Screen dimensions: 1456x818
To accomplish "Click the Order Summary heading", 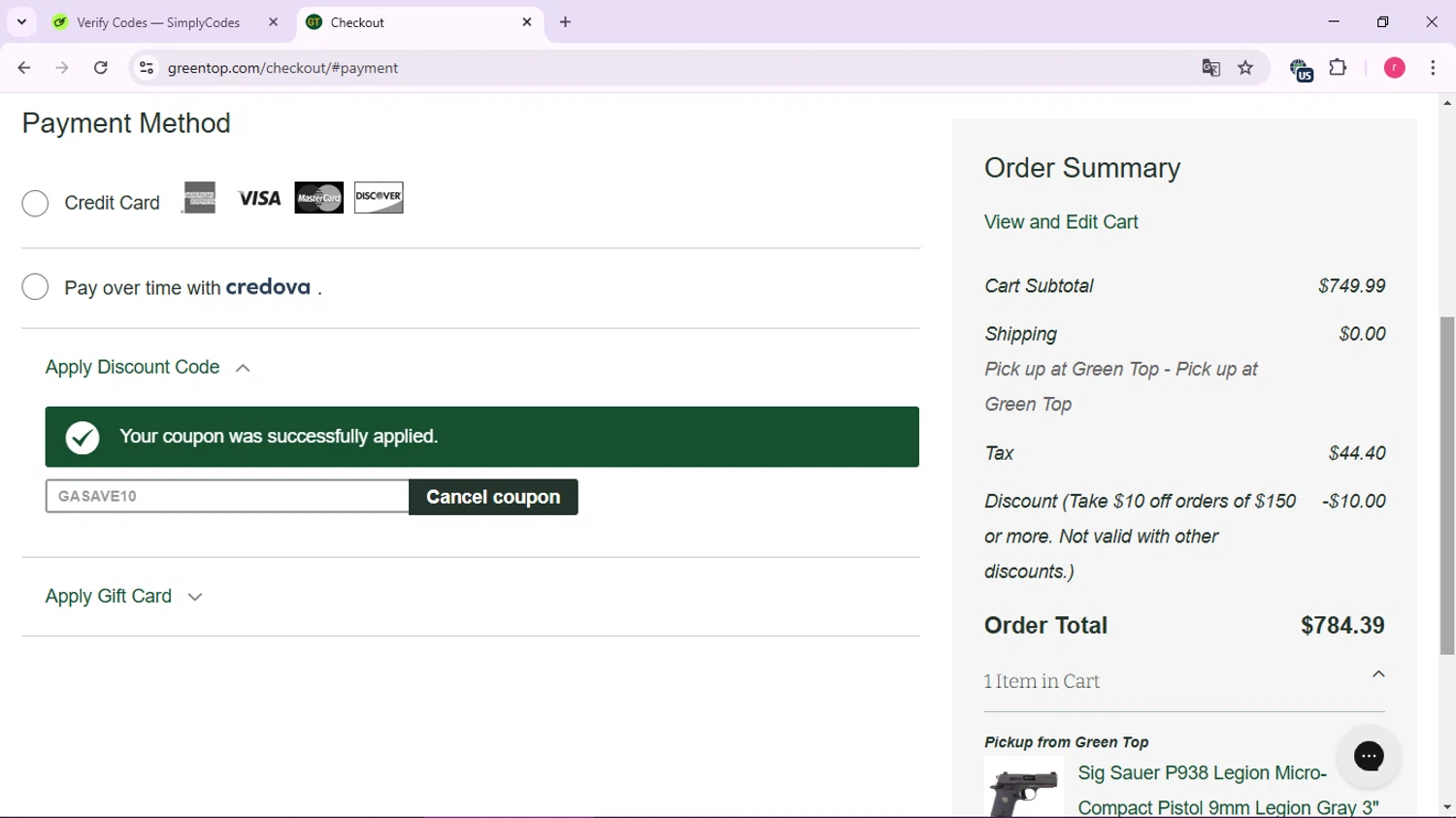I will 1082,168.
